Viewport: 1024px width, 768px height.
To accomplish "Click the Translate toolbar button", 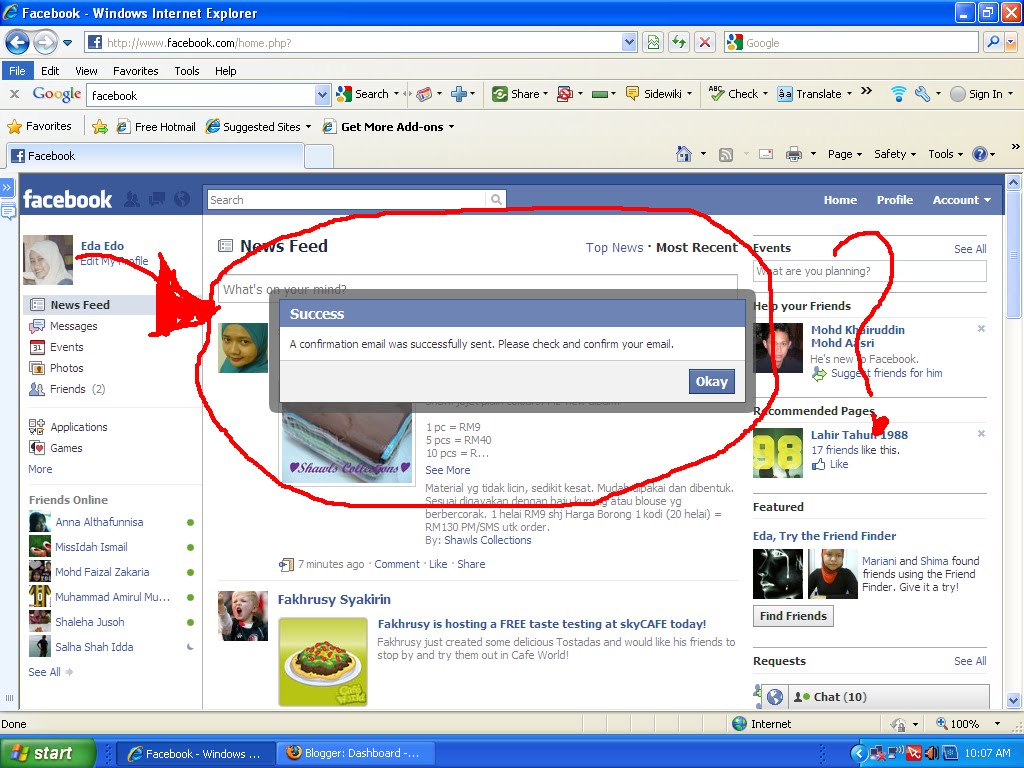I will pos(814,94).
